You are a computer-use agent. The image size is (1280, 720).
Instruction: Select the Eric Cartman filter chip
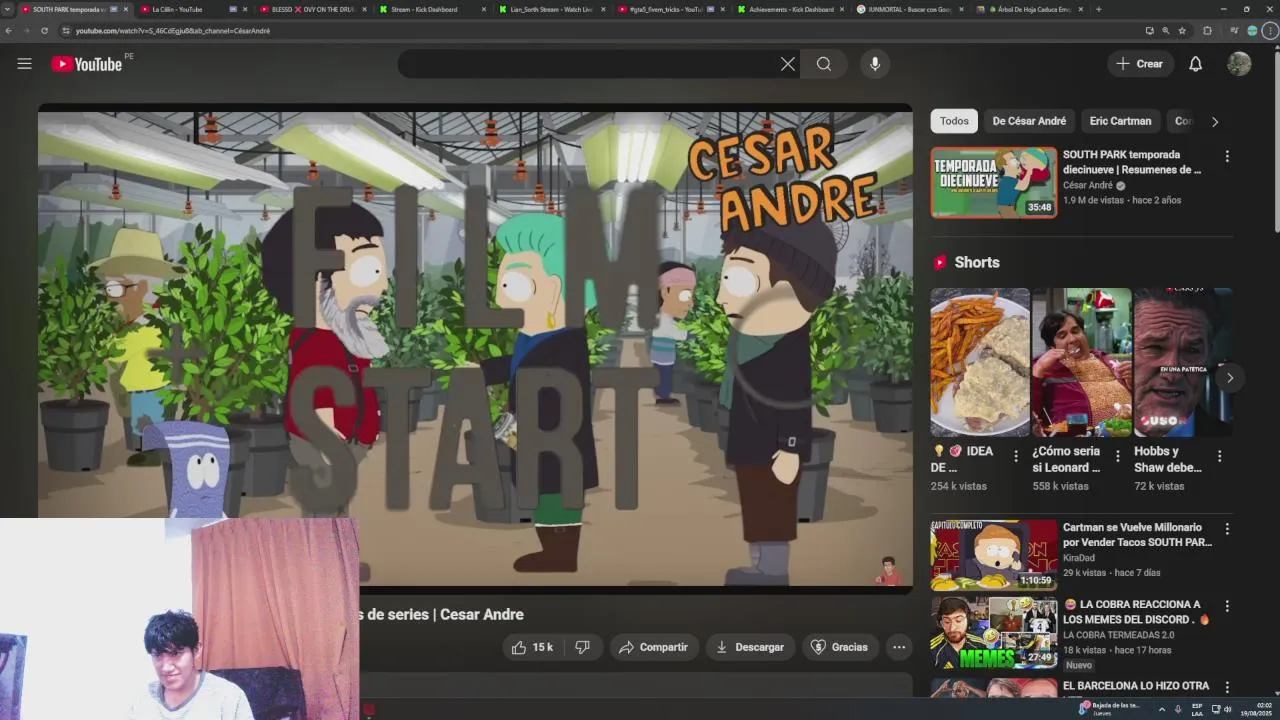1120,121
